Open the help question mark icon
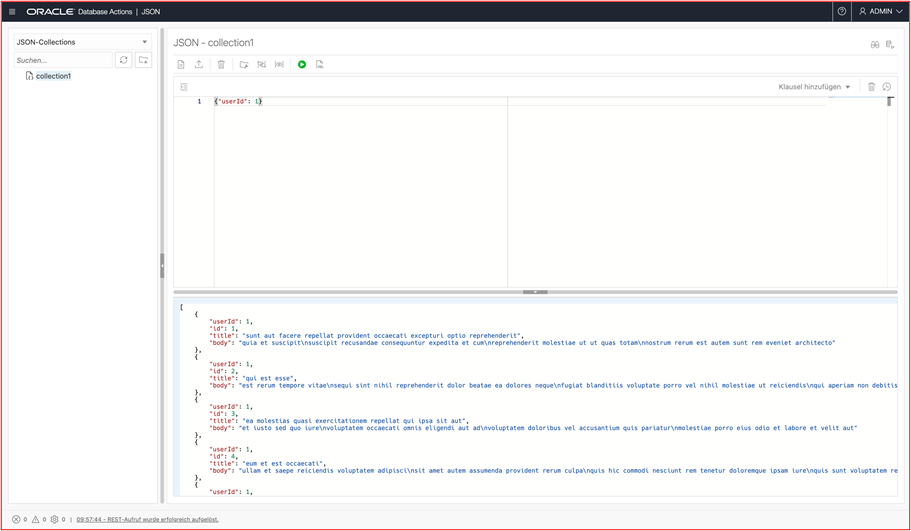The height and width of the screenshot is (531, 911). (841, 11)
